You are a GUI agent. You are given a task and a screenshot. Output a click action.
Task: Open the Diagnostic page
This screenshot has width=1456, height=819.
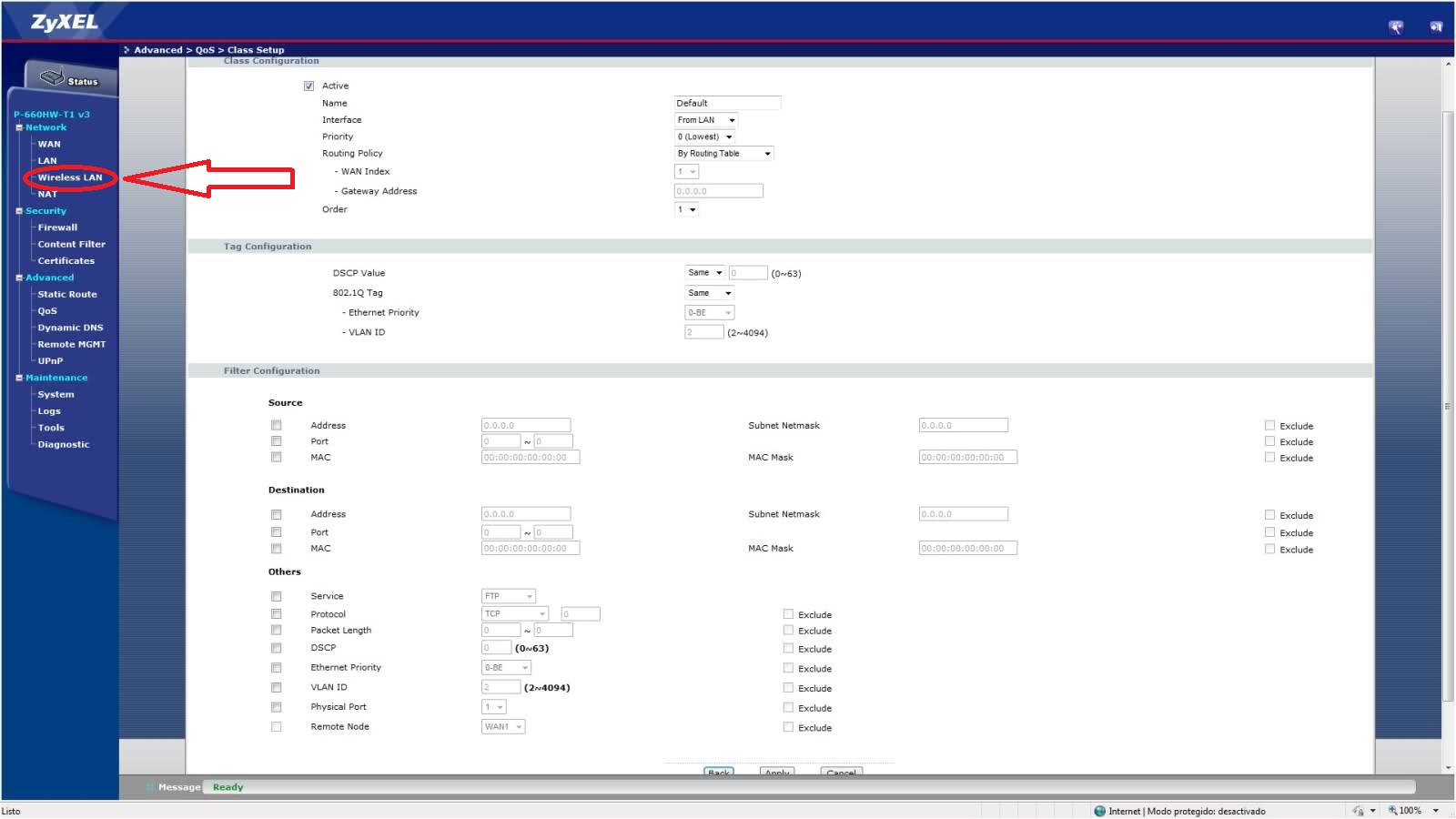(64, 445)
